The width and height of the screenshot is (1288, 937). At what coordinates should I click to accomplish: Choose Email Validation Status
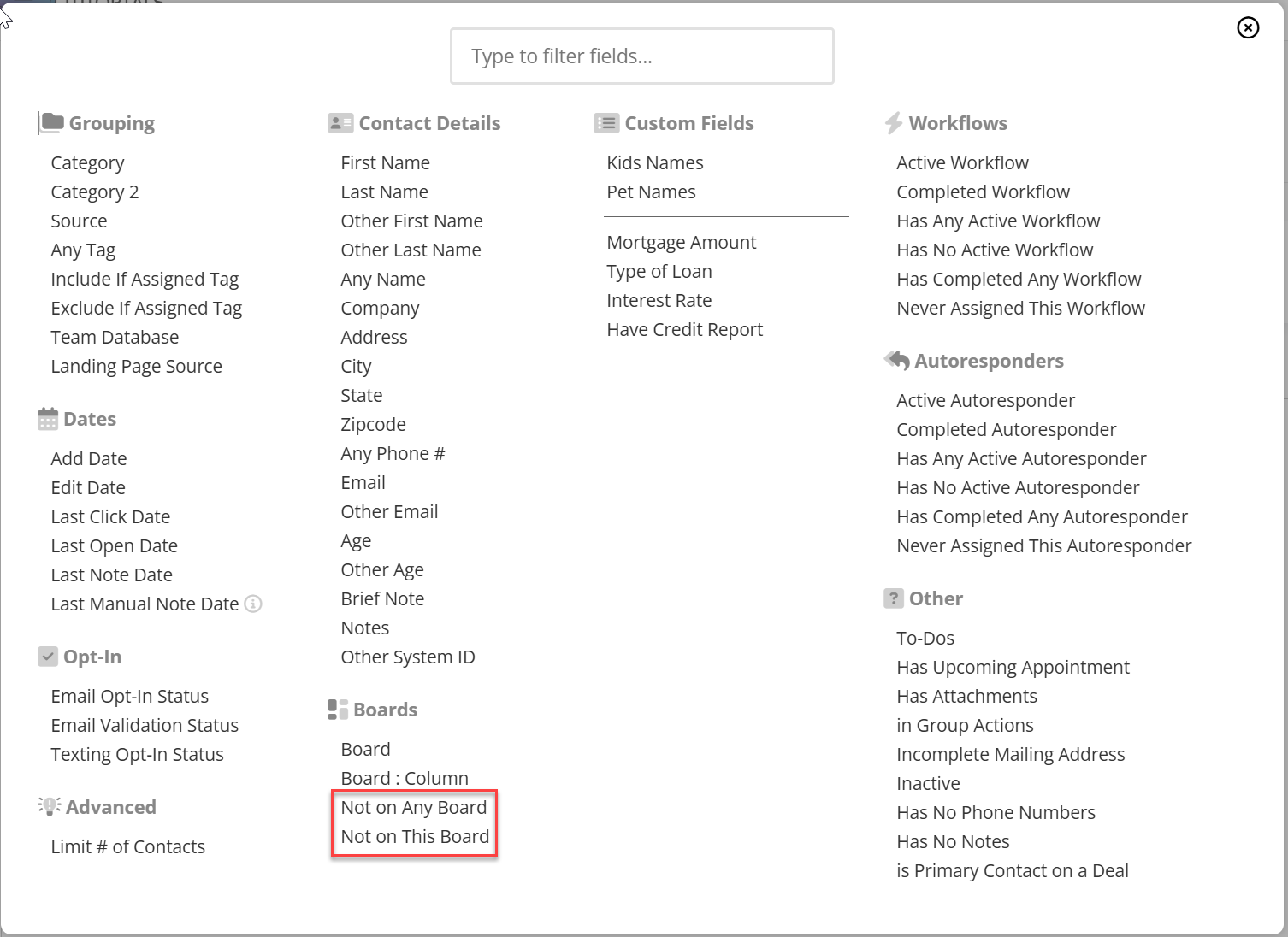145,726
